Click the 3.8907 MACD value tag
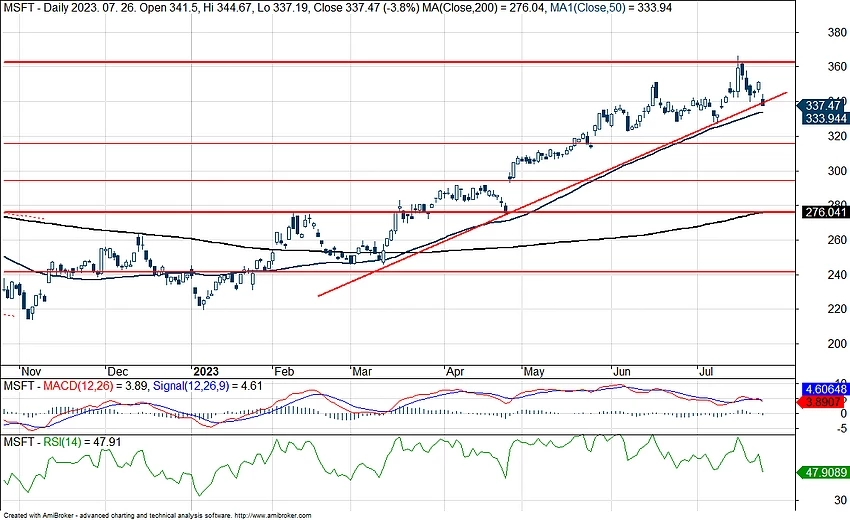850x520 pixels. pos(822,402)
